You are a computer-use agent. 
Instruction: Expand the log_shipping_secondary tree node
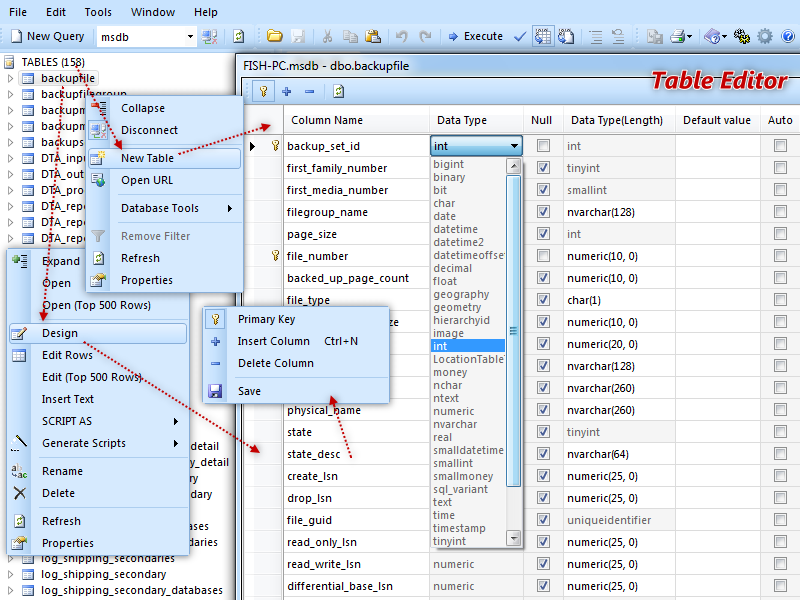10,574
